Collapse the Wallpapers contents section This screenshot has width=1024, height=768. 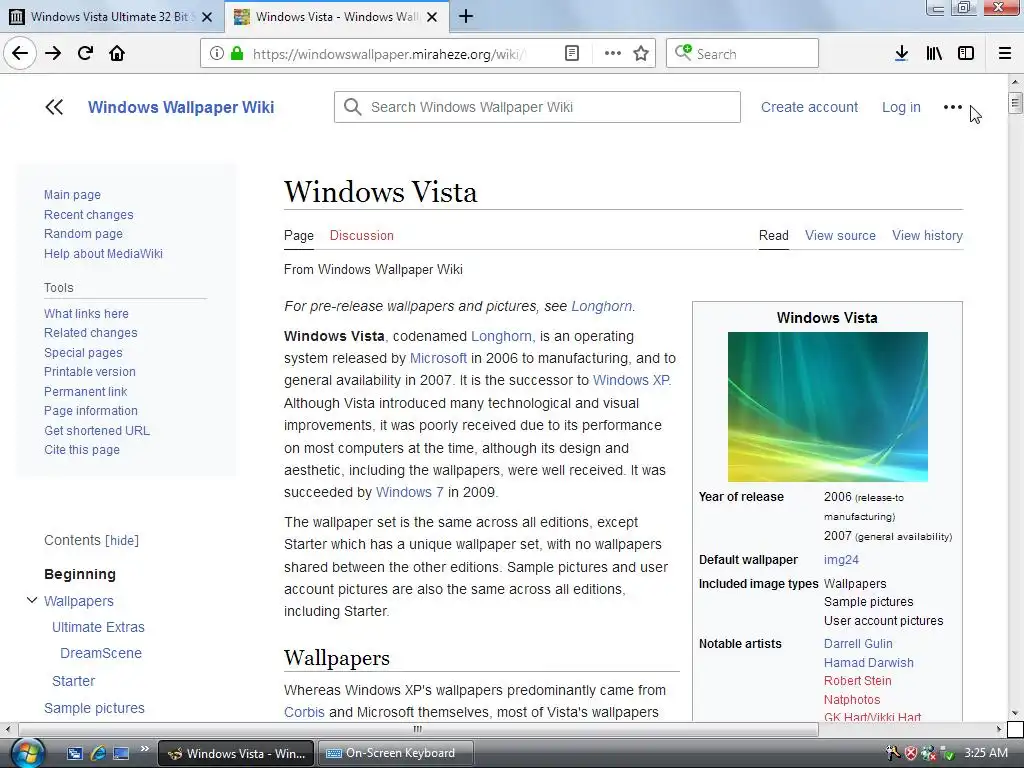pos(31,600)
